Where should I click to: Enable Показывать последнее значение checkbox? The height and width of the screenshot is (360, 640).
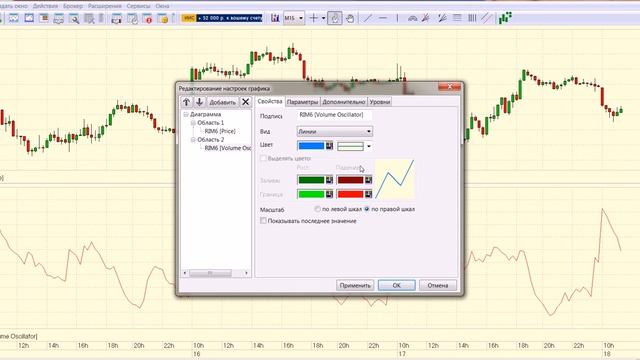point(263,221)
